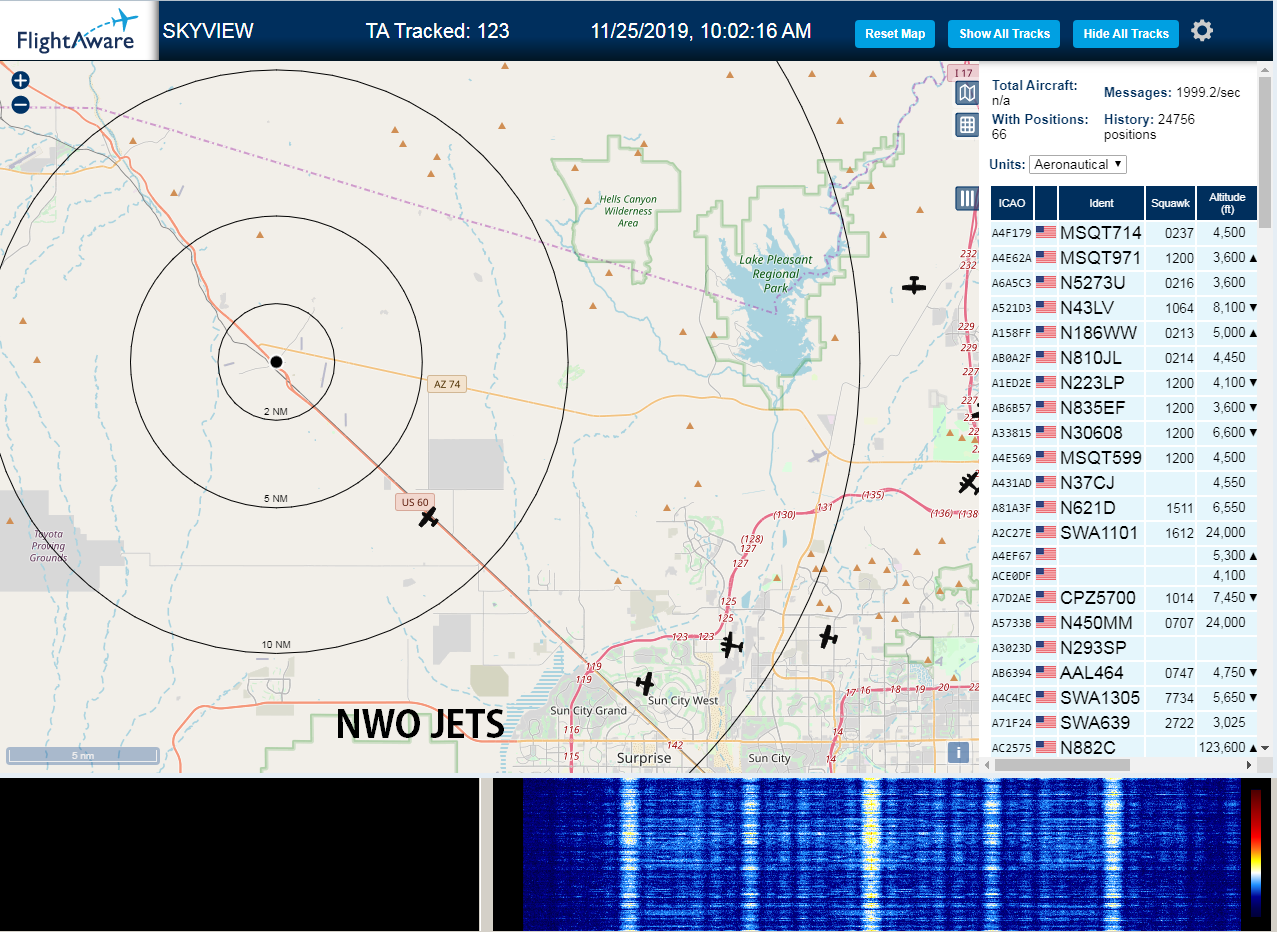This screenshot has width=1277, height=933.
Task: Select the aircraft over Sun City Grand
Action: point(645,684)
